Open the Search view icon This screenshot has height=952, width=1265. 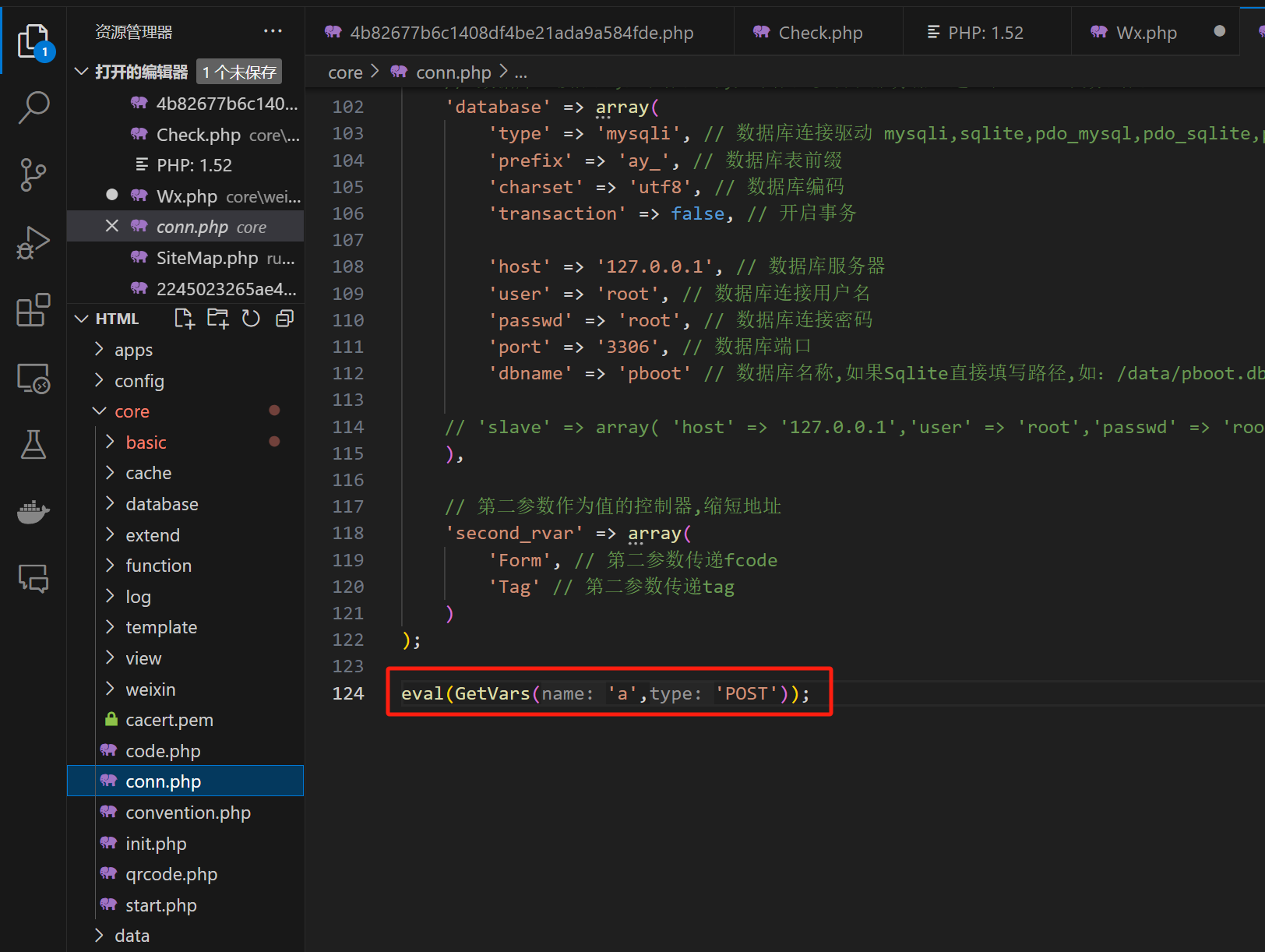(33, 108)
